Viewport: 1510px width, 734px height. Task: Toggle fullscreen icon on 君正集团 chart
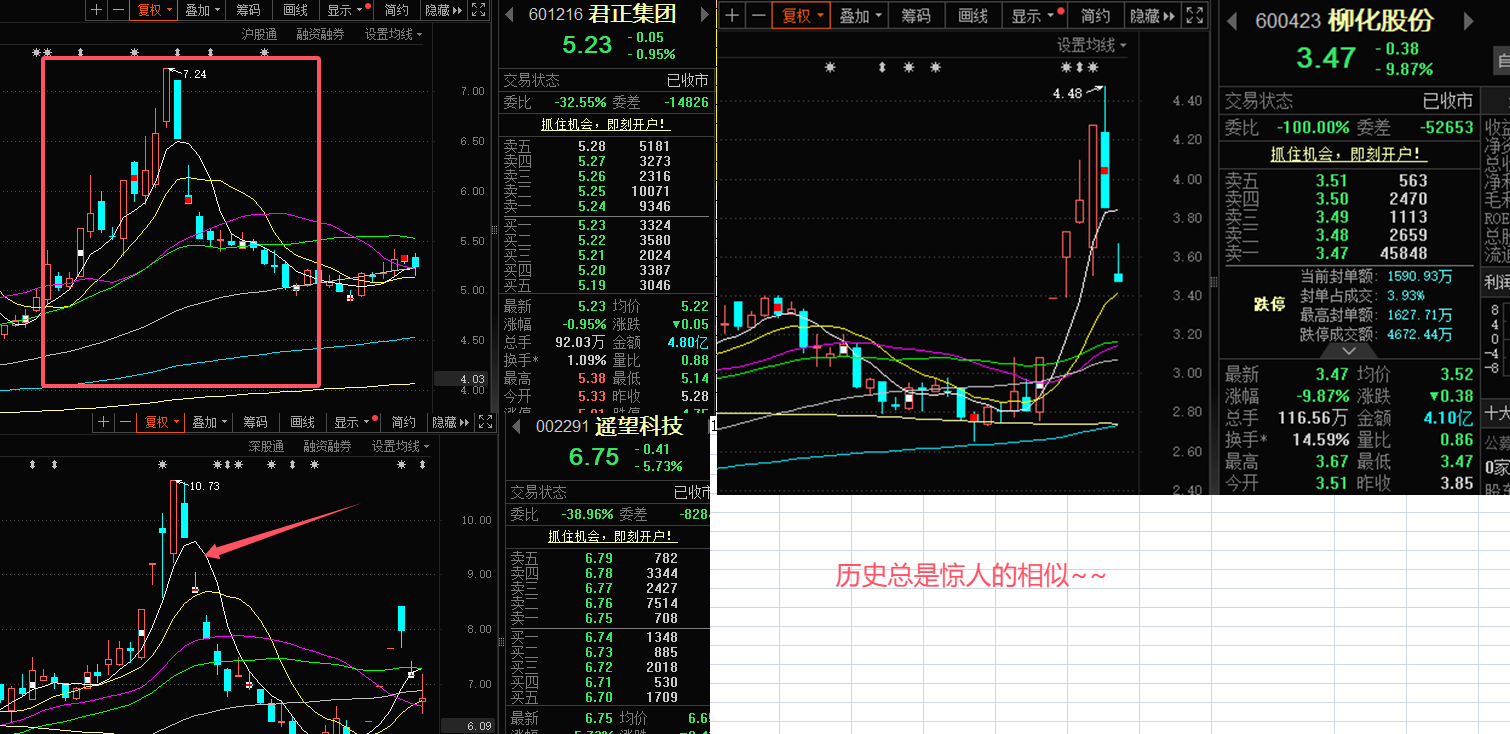[481, 10]
